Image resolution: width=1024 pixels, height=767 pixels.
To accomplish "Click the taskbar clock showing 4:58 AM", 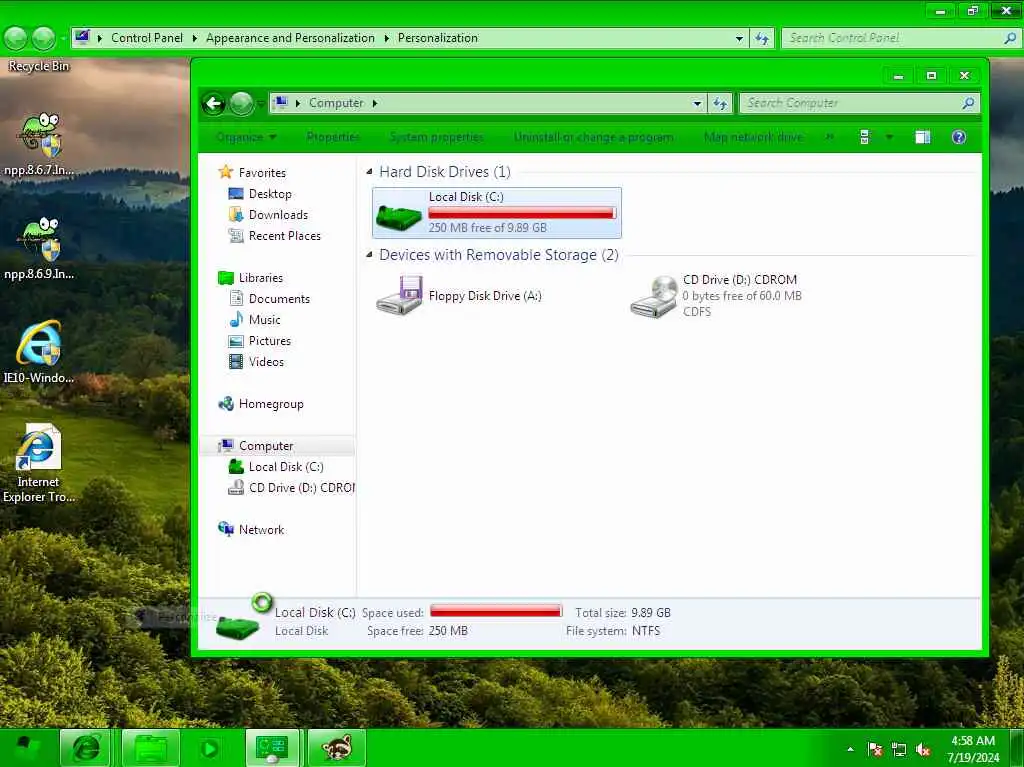I will (973, 749).
